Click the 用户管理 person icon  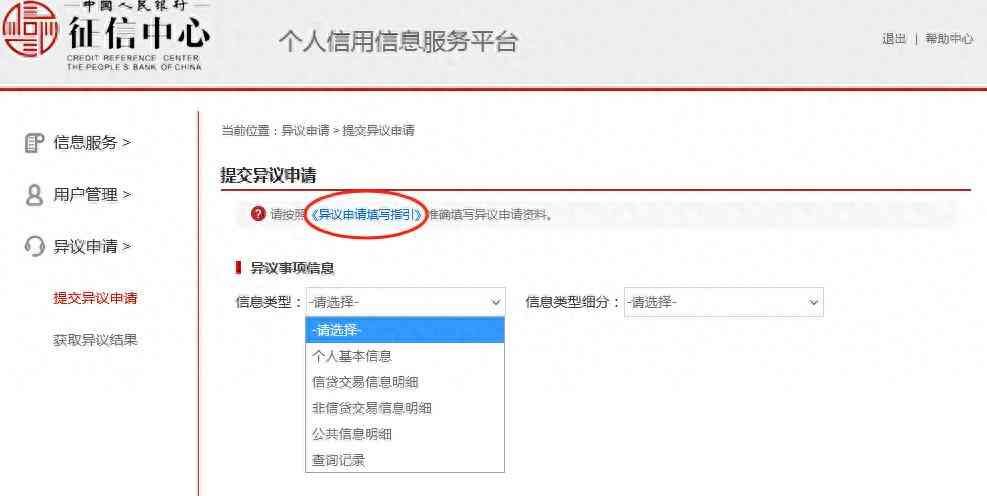tap(34, 195)
